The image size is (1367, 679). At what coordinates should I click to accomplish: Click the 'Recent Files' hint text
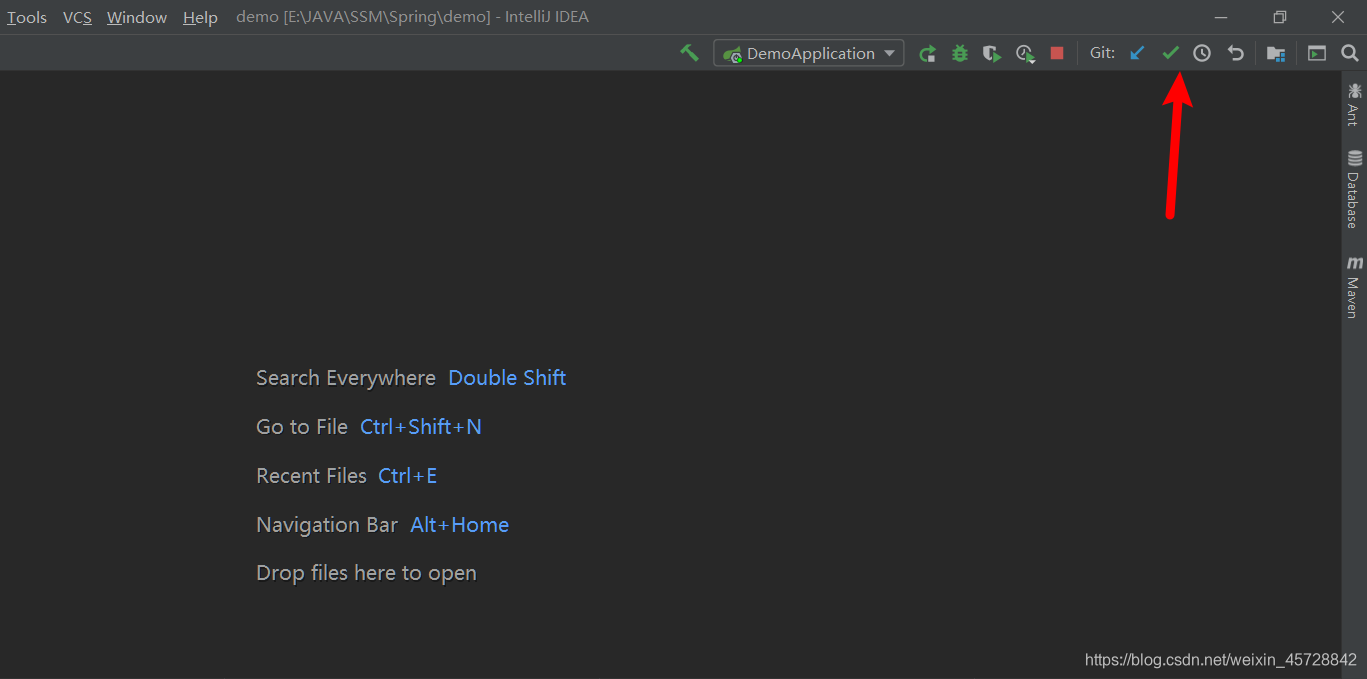311,476
